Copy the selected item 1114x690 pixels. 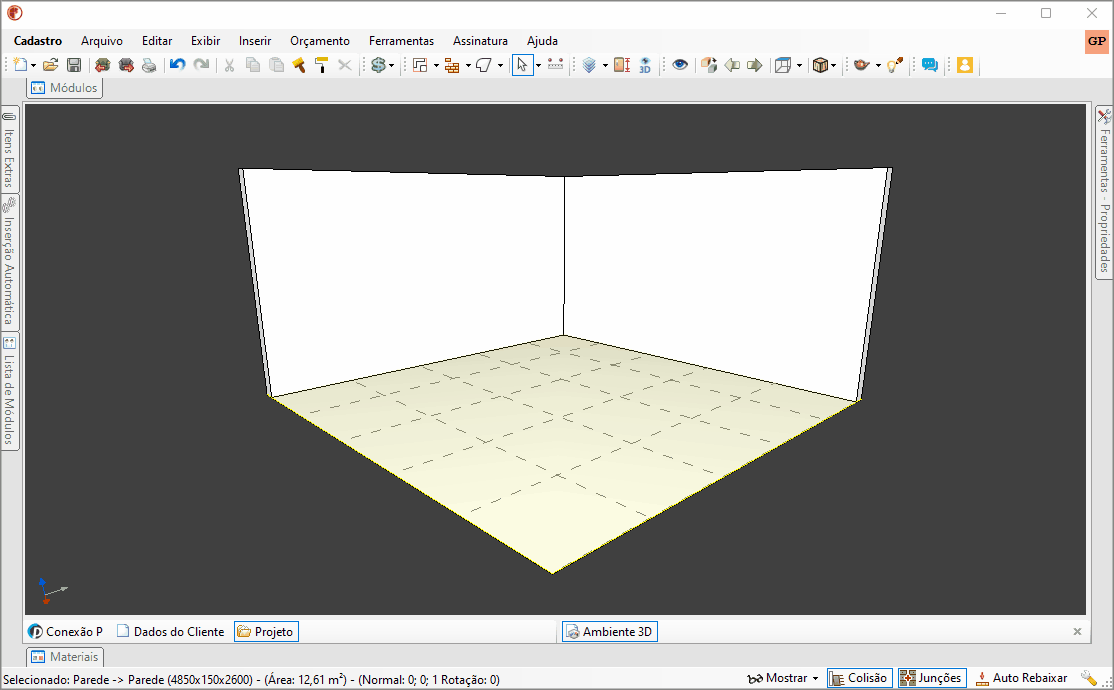click(x=253, y=65)
